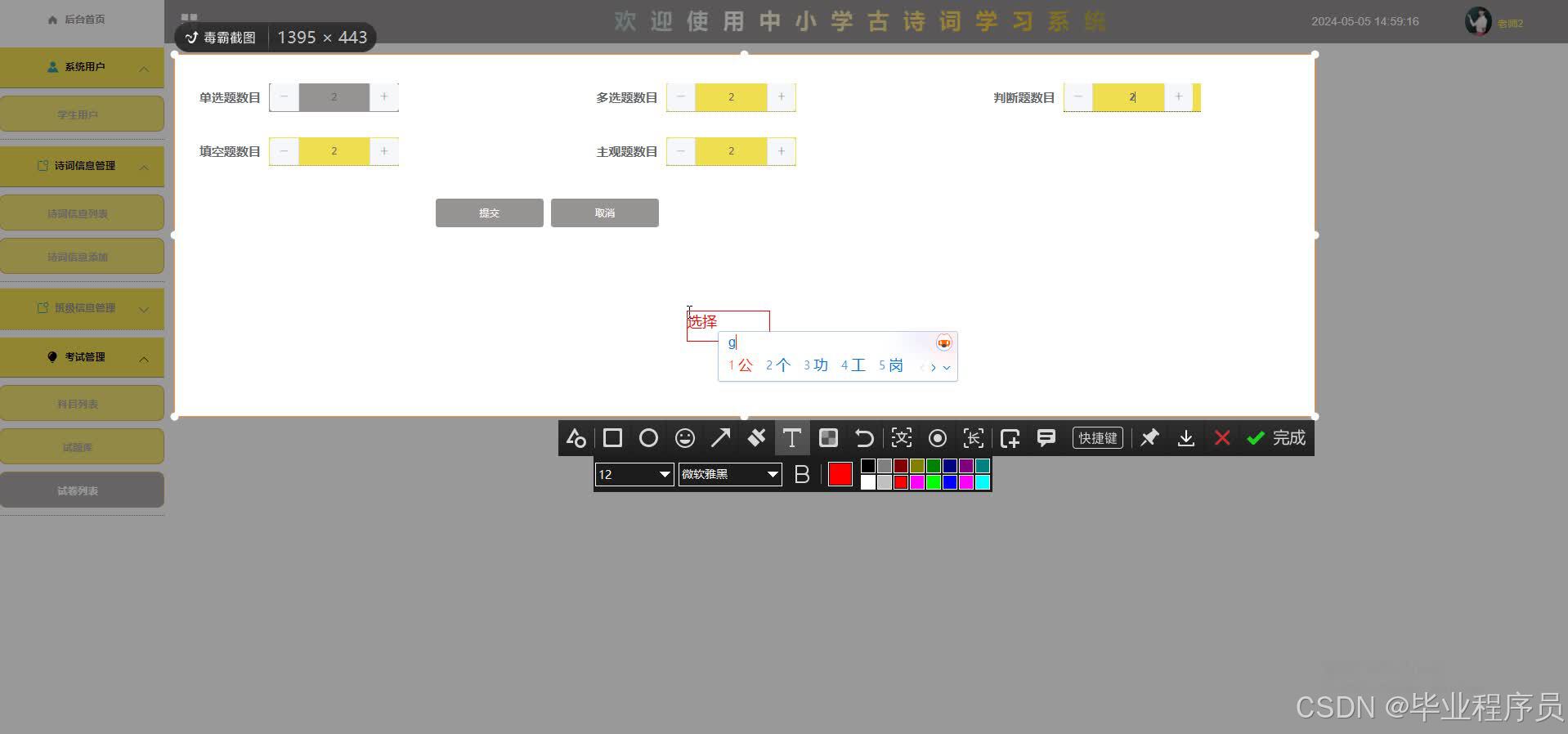1568x734 pixels.
Task: Decrease 主观题数目 with minus button
Action: (x=681, y=151)
